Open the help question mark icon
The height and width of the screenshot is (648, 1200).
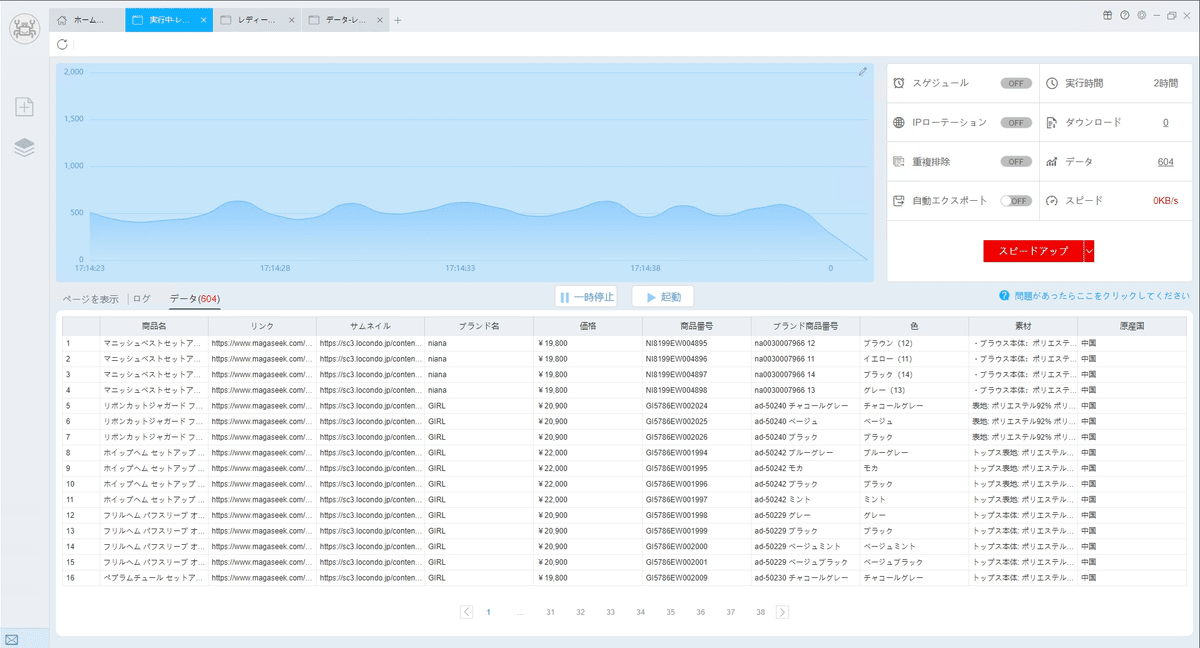pos(1125,15)
